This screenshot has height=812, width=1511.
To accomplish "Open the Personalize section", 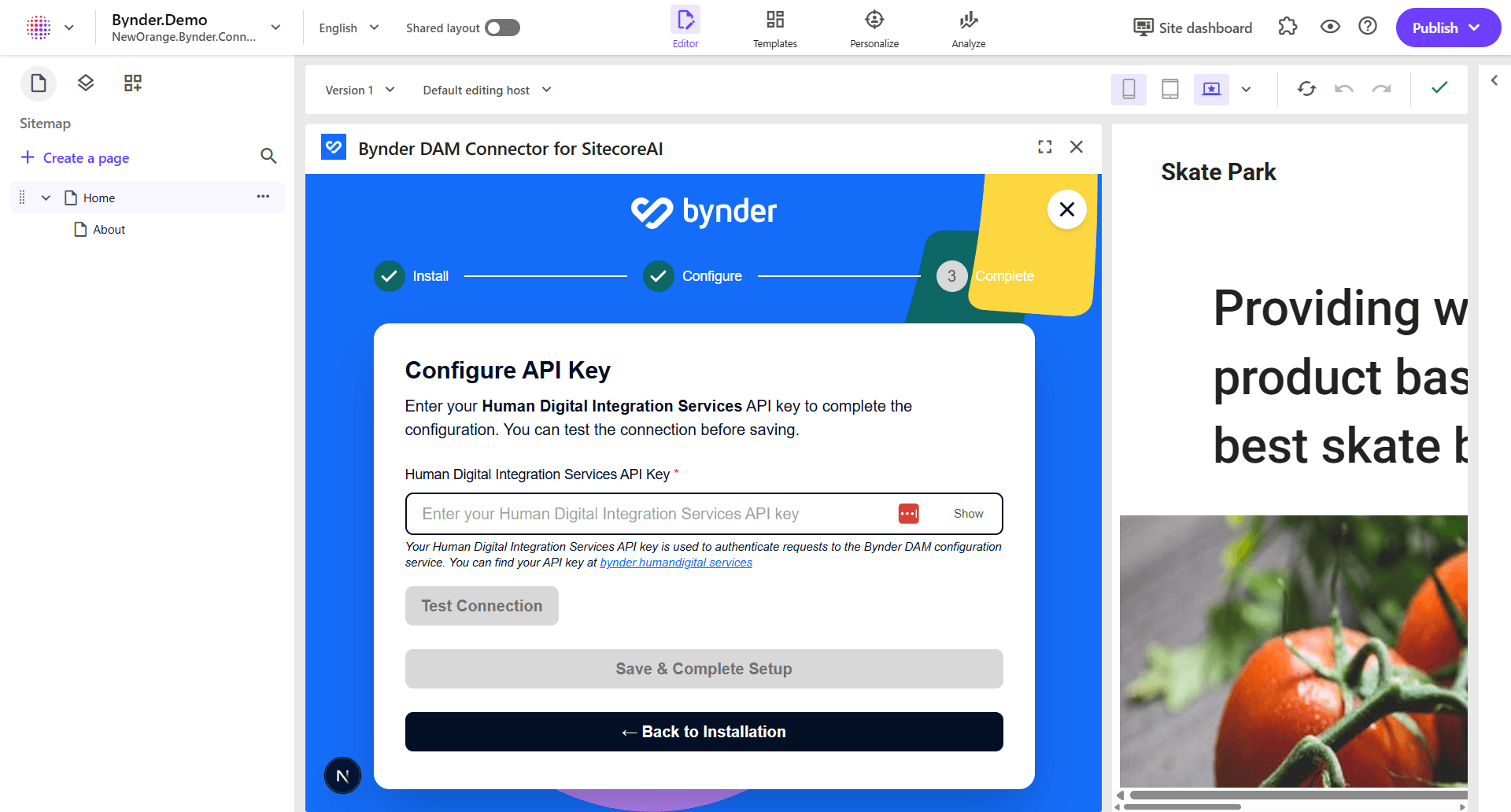I will 874,28.
